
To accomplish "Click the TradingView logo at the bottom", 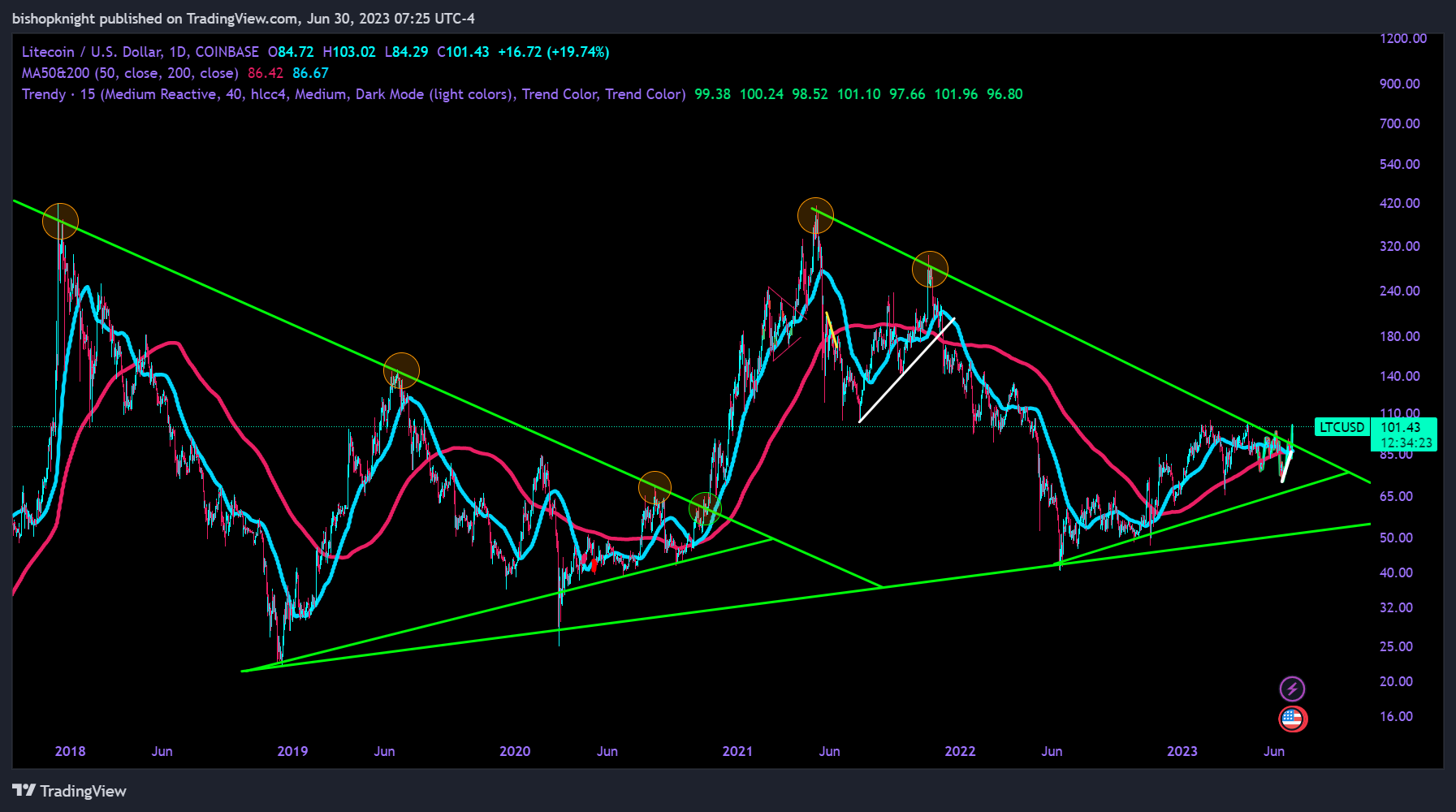I will (x=70, y=791).
